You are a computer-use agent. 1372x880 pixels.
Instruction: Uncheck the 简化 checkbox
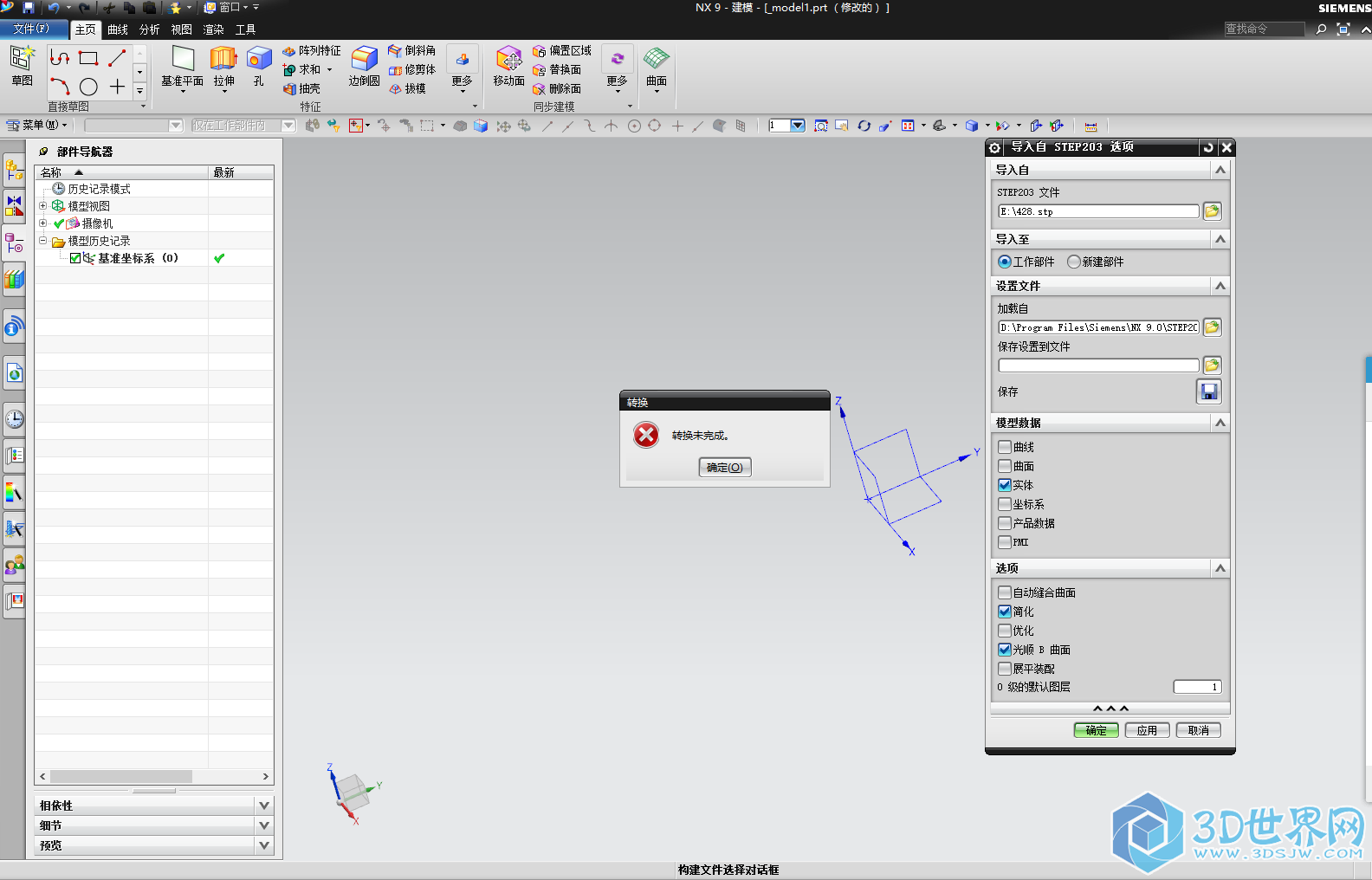[x=1005, y=611]
